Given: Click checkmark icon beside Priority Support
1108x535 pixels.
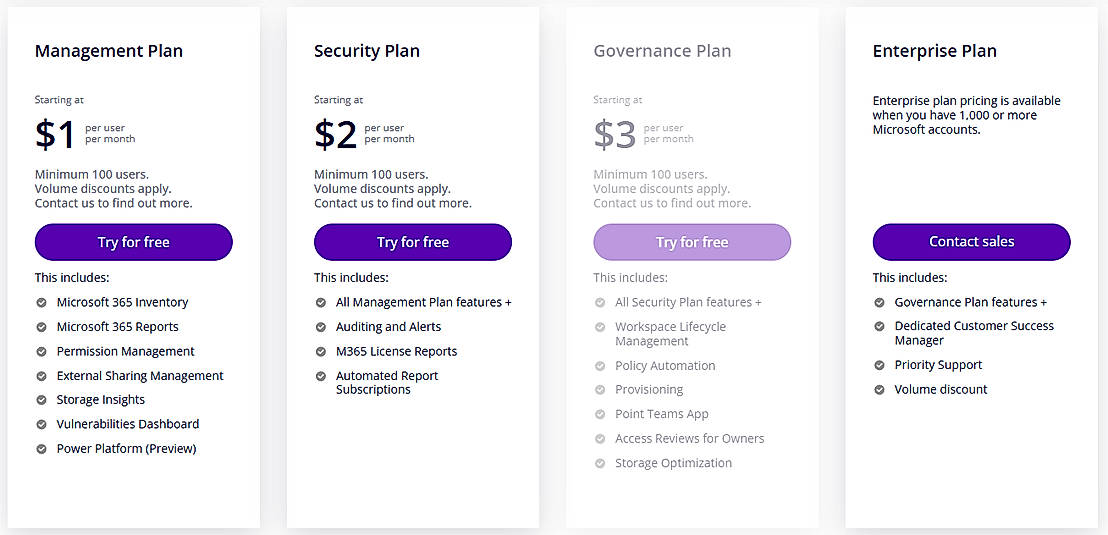Looking at the screenshot, I should [879, 365].
